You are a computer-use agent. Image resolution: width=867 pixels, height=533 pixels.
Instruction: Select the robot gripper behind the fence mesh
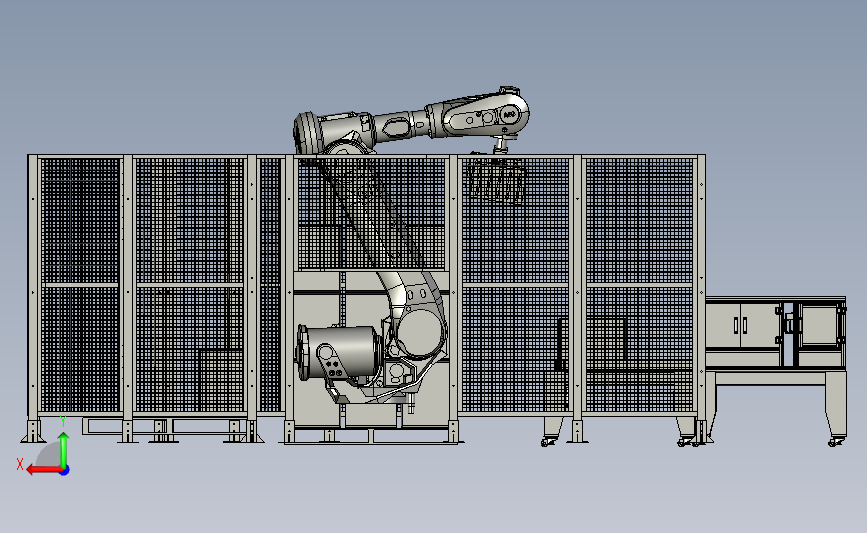pos(496,180)
